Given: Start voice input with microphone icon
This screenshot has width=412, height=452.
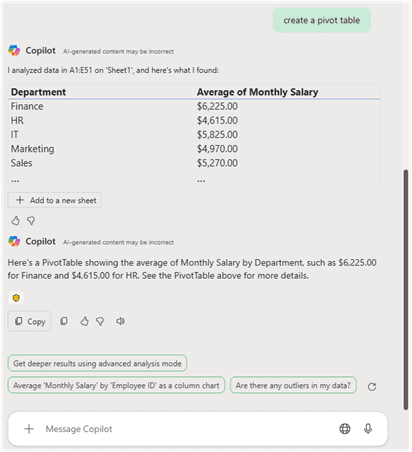Looking at the screenshot, I should [x=368, y=429].
